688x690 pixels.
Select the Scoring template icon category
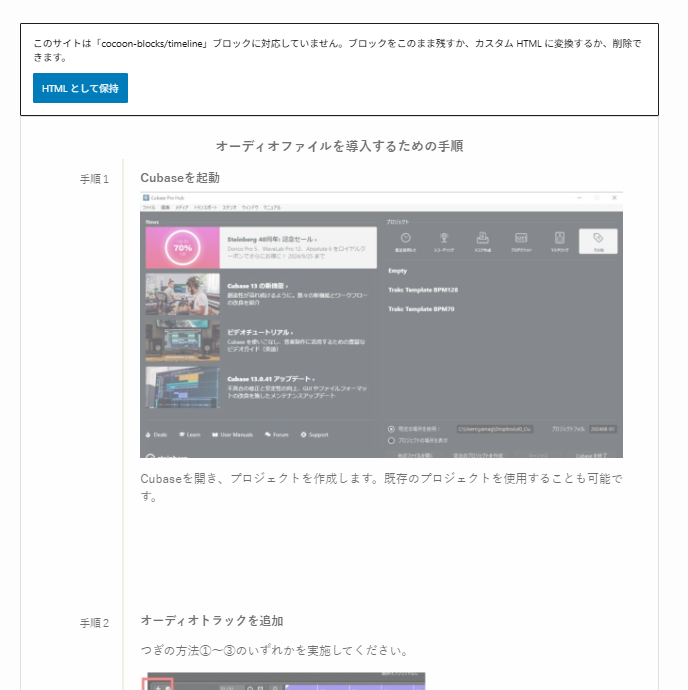coord(482,241)
